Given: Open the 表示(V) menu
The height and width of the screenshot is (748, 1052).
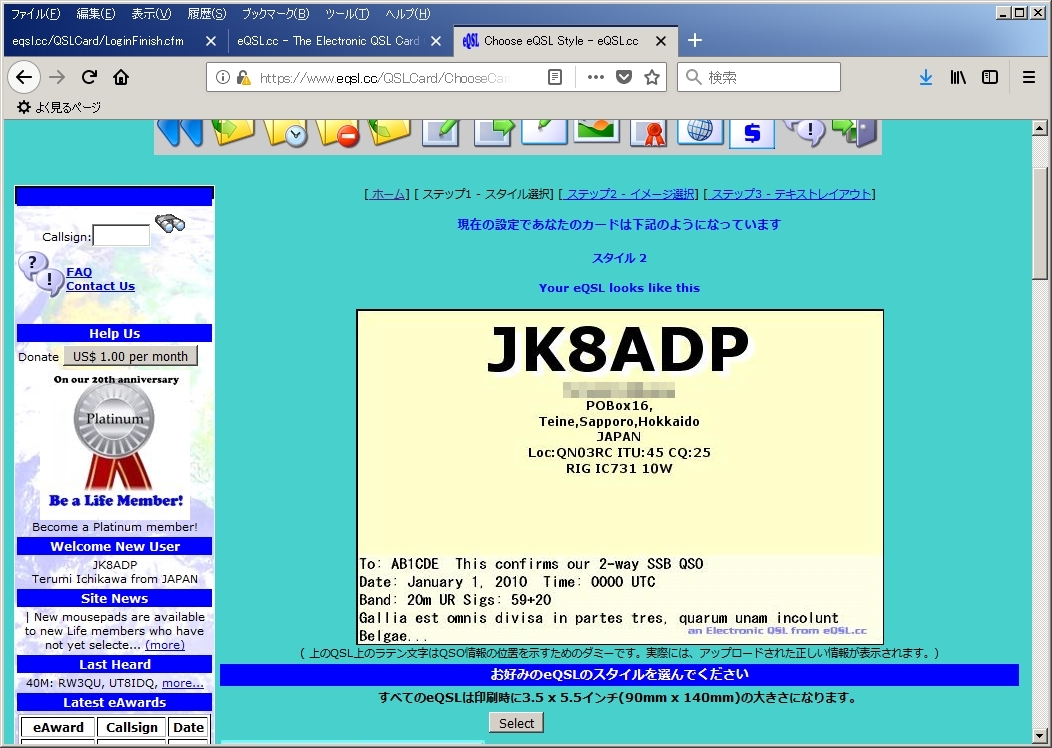Looking at the screenshot, I should click(151, 13).
